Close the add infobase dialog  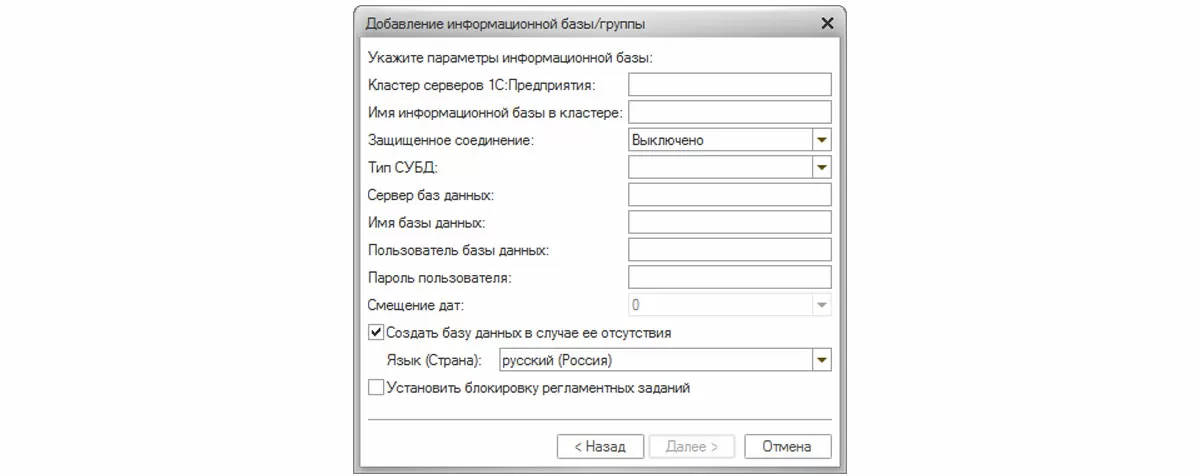827,22
